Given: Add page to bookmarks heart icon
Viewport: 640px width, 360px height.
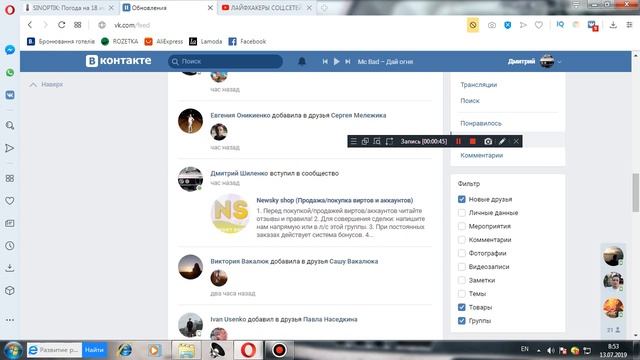Looking at the screenshot, I should point(539,25).
